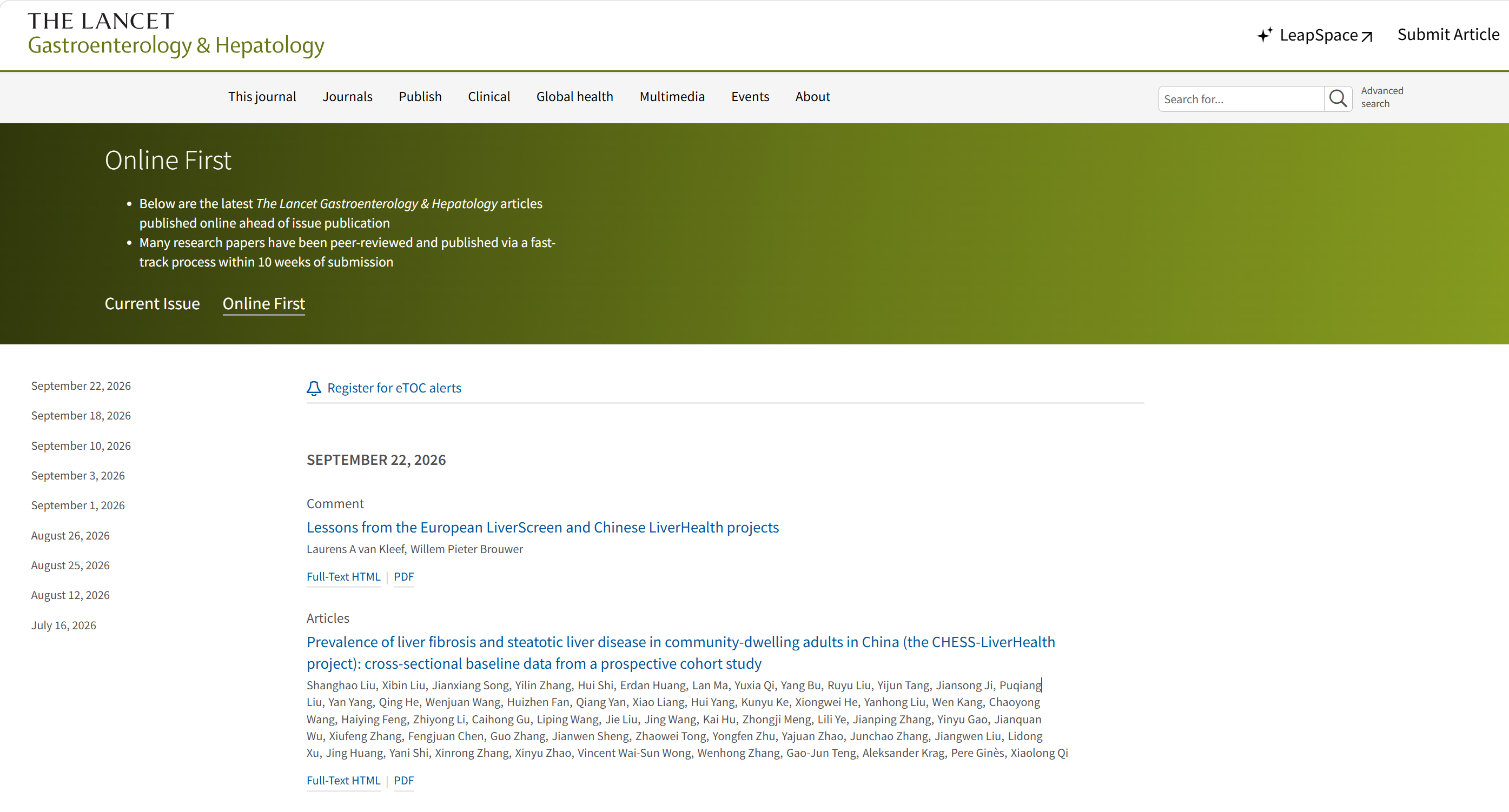The height and width of the screenshot is (812, 1509).
Task: Expand the Publish navigation menu
Action: 420,97
